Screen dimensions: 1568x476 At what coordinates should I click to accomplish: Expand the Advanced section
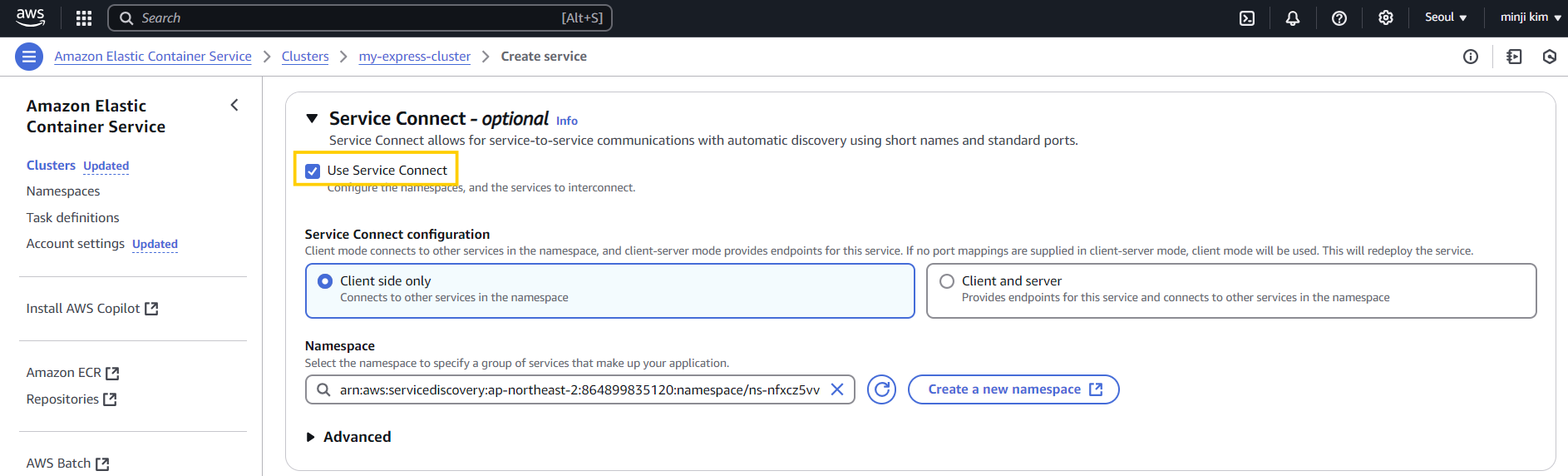coord(310,437)
